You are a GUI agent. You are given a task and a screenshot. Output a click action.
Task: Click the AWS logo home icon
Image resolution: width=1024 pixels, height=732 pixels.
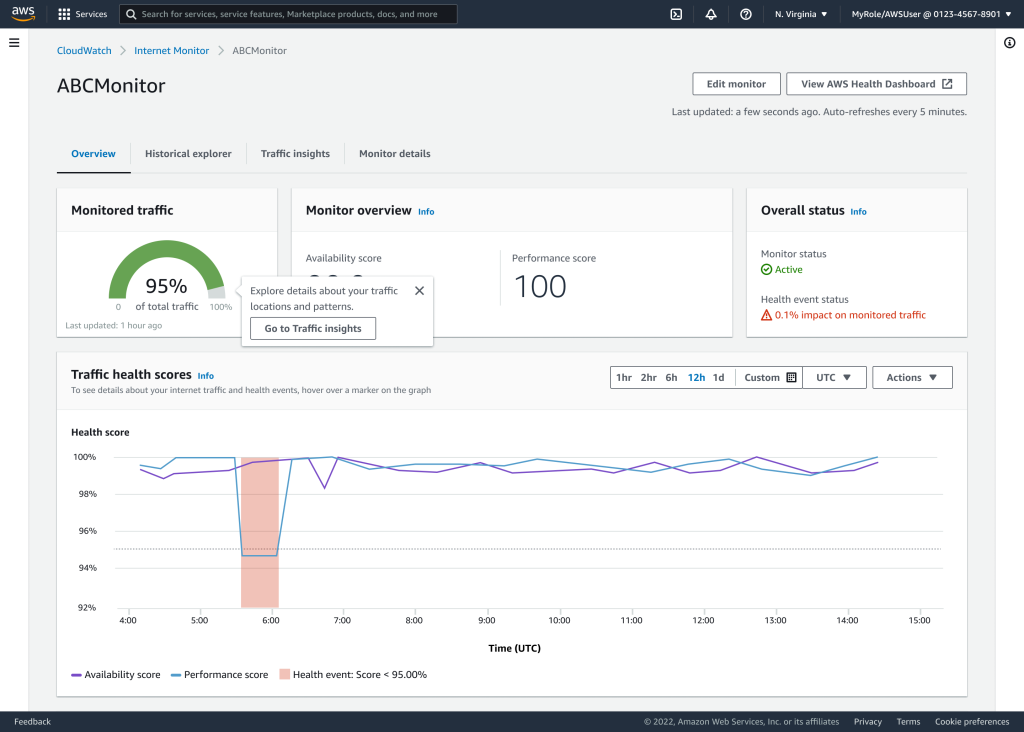click(x=24, y=14)
